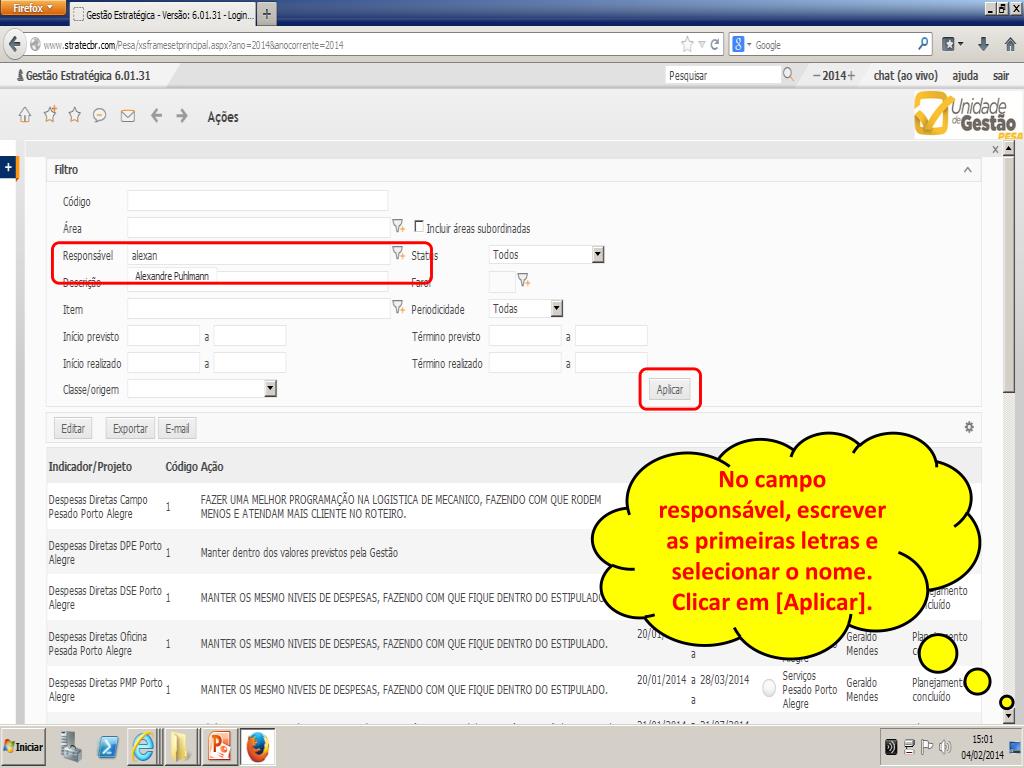Image resolution: width=1024 pixels, height=768 pixels.
Task: Open the Firefox application menu button
Action: [x=33, y=8]
